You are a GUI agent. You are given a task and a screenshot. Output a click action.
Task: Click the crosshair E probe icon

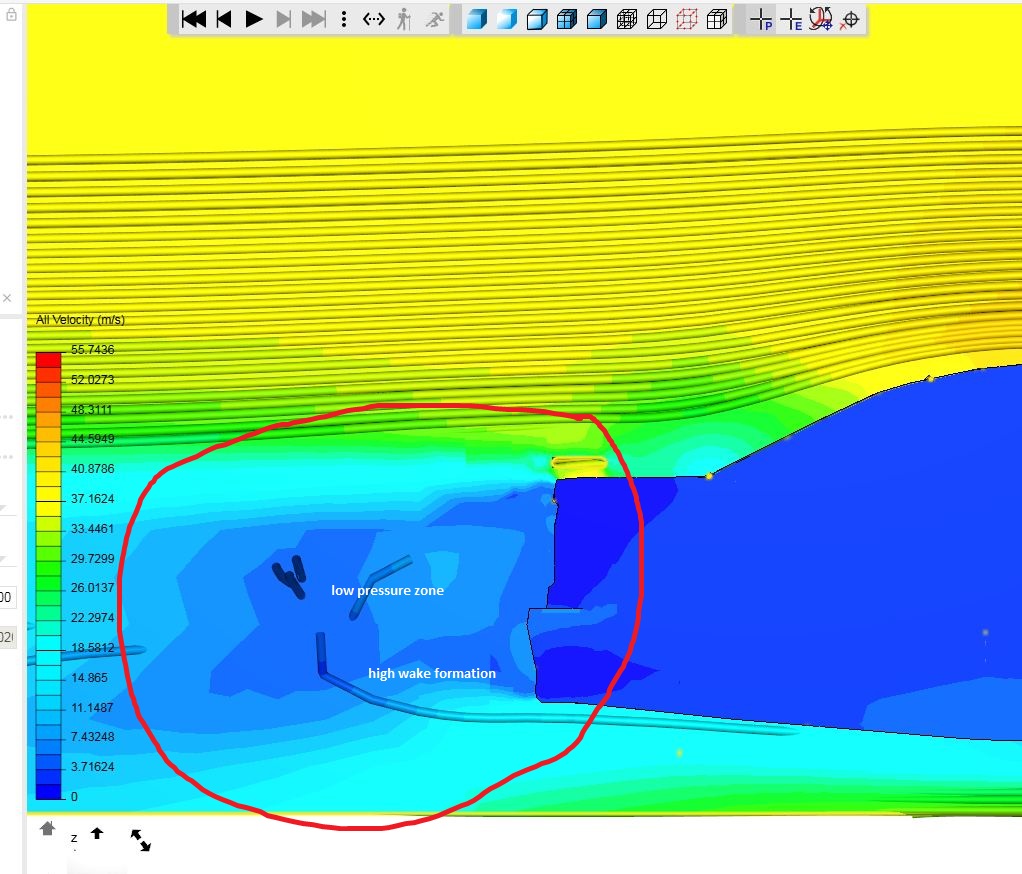pyautogui.click(x=791, y=20)
